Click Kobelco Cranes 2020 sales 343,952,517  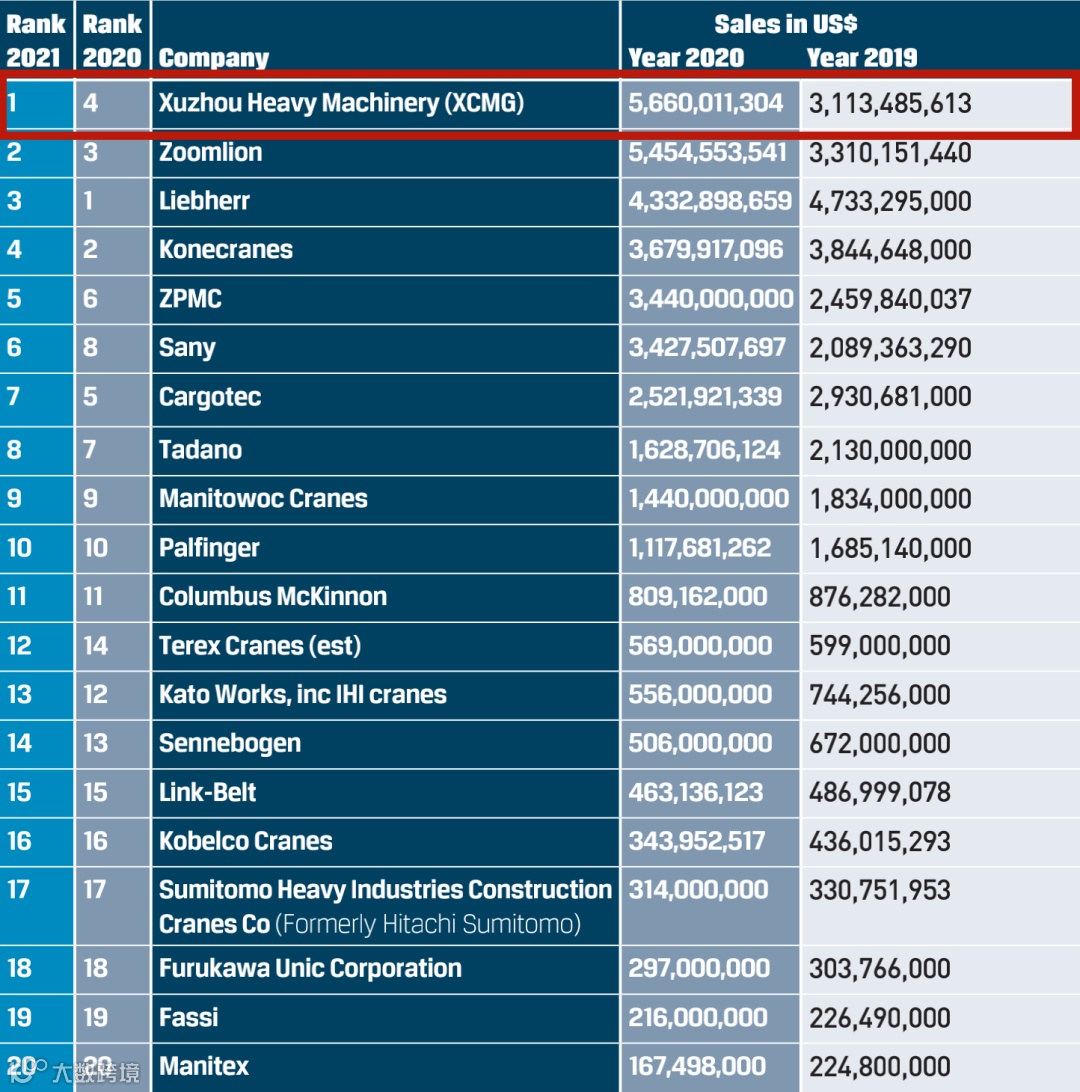696,841
